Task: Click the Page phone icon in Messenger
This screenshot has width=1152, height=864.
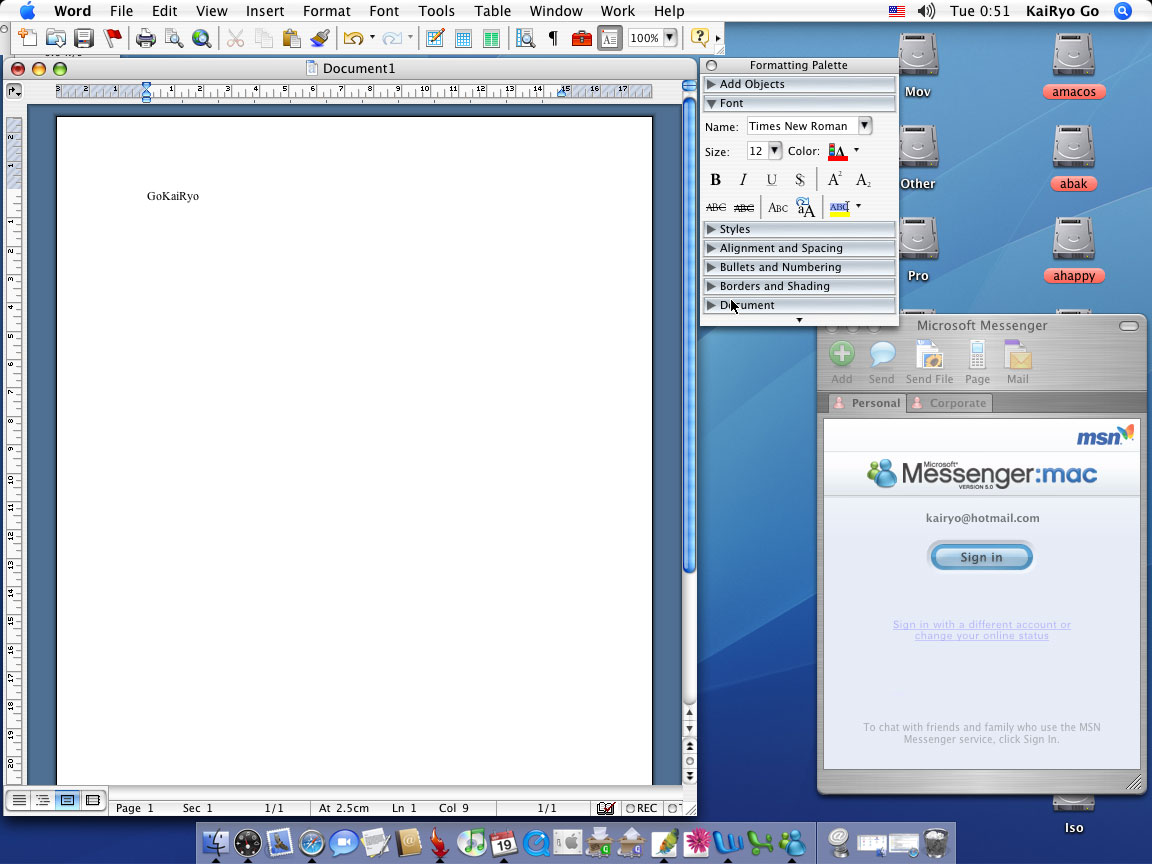Action: (x=977, y=362)
